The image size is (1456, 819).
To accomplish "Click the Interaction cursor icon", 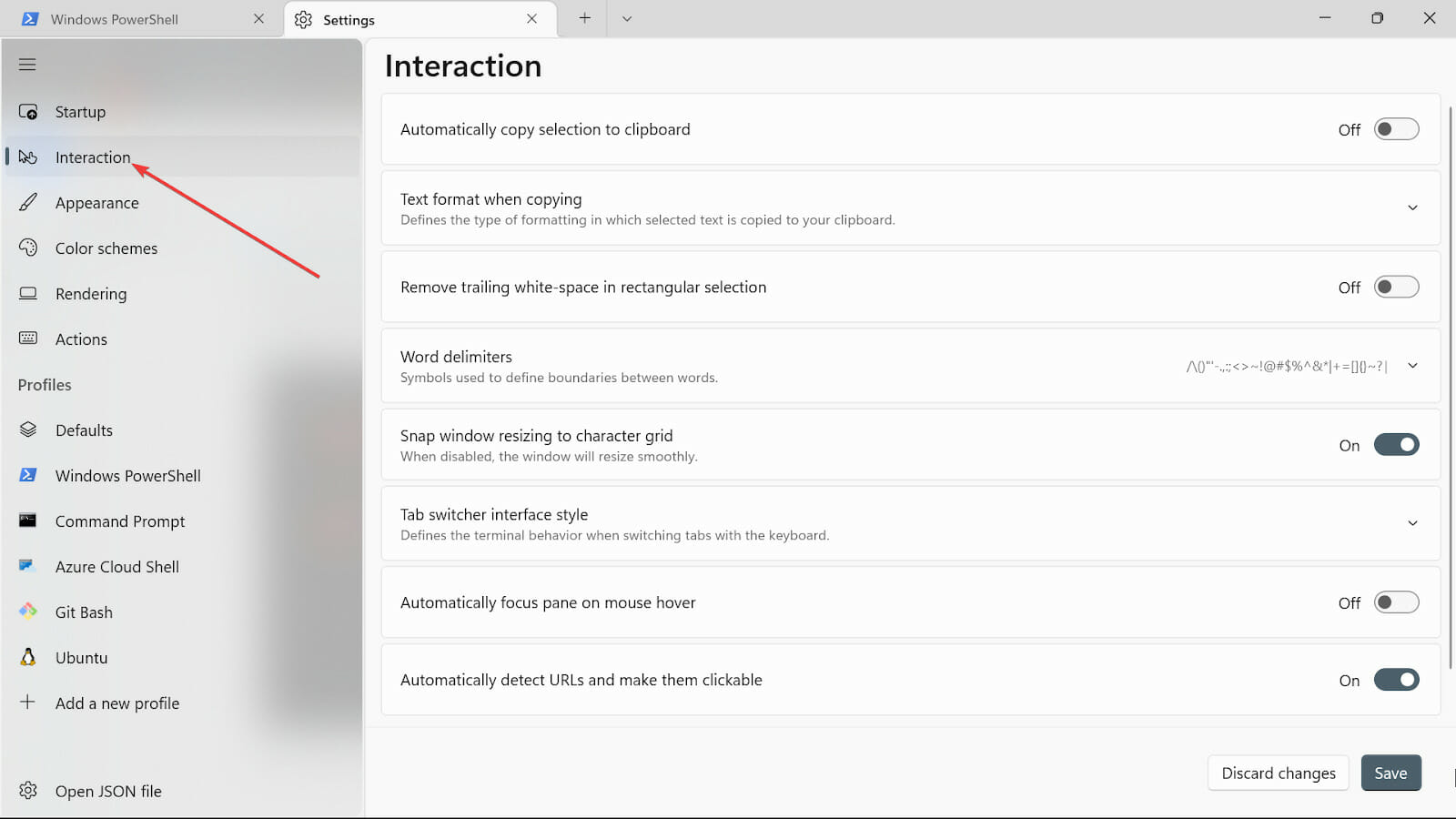I will pos(28,157).
